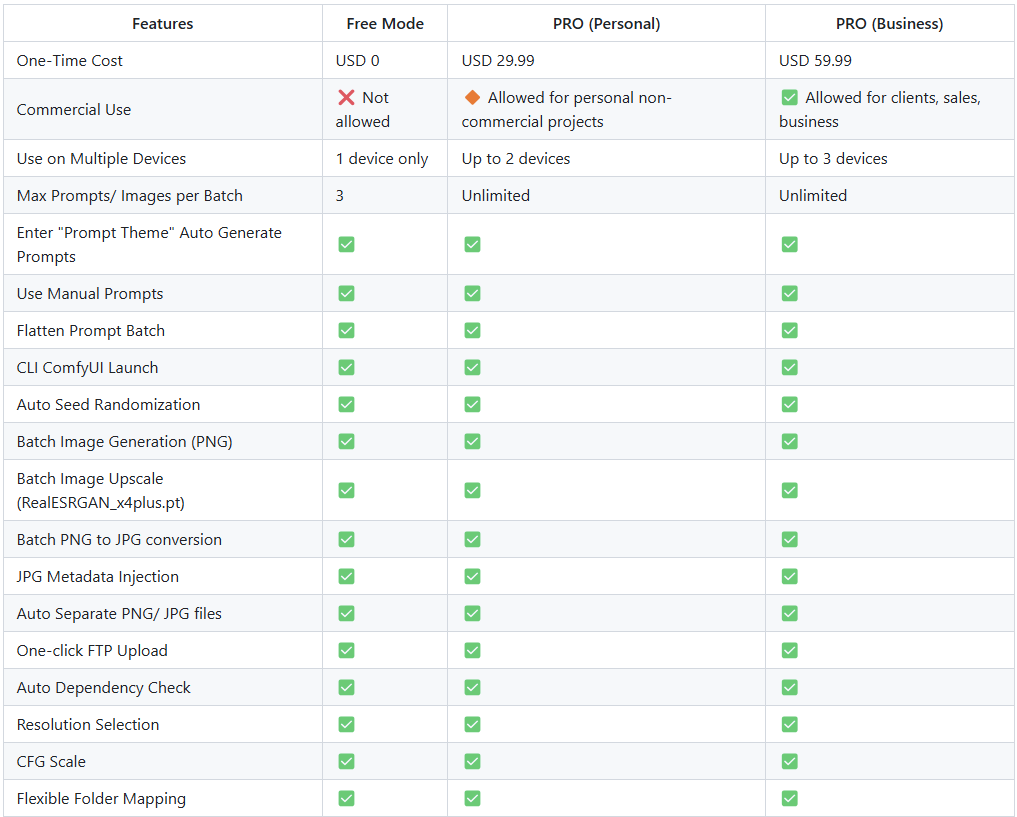This screenshot has width=1017, height=817.
Task: Click PRO (Personal) checkmark for One-click FTP Upload
Action: [x=472, y=651]
